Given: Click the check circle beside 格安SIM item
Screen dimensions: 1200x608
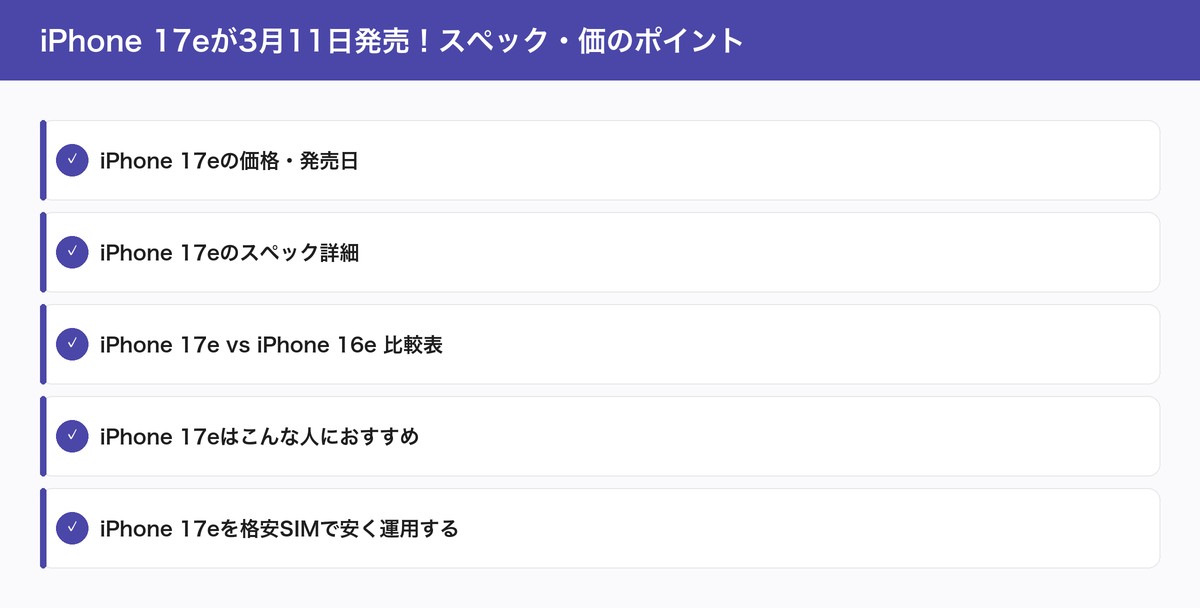Looking at the screenshot, I should tap(73, 528).
